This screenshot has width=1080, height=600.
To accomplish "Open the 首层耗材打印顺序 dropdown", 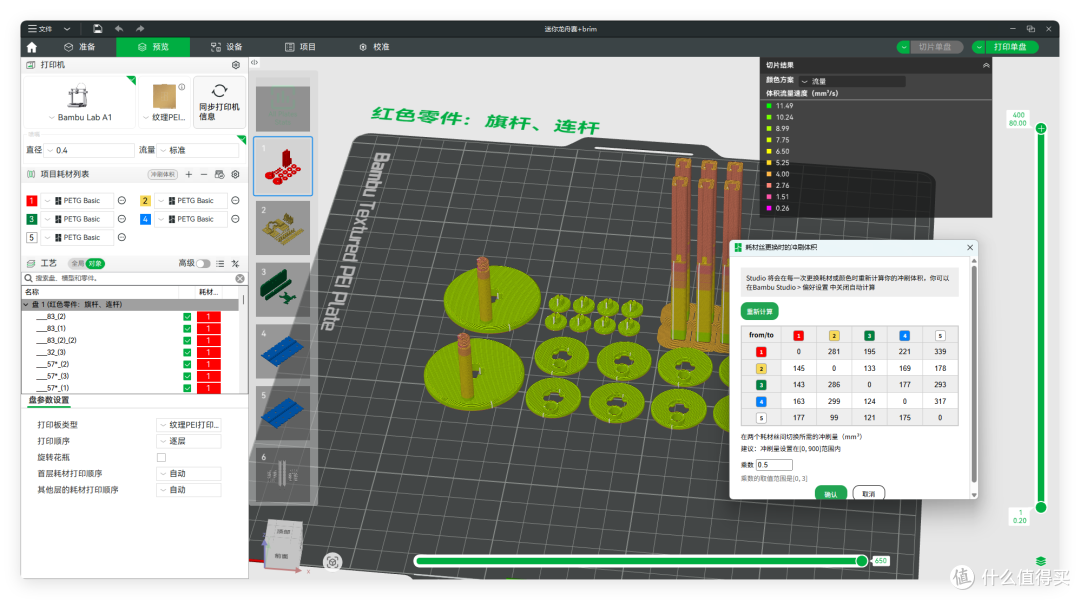I will (x=189, y=473).
